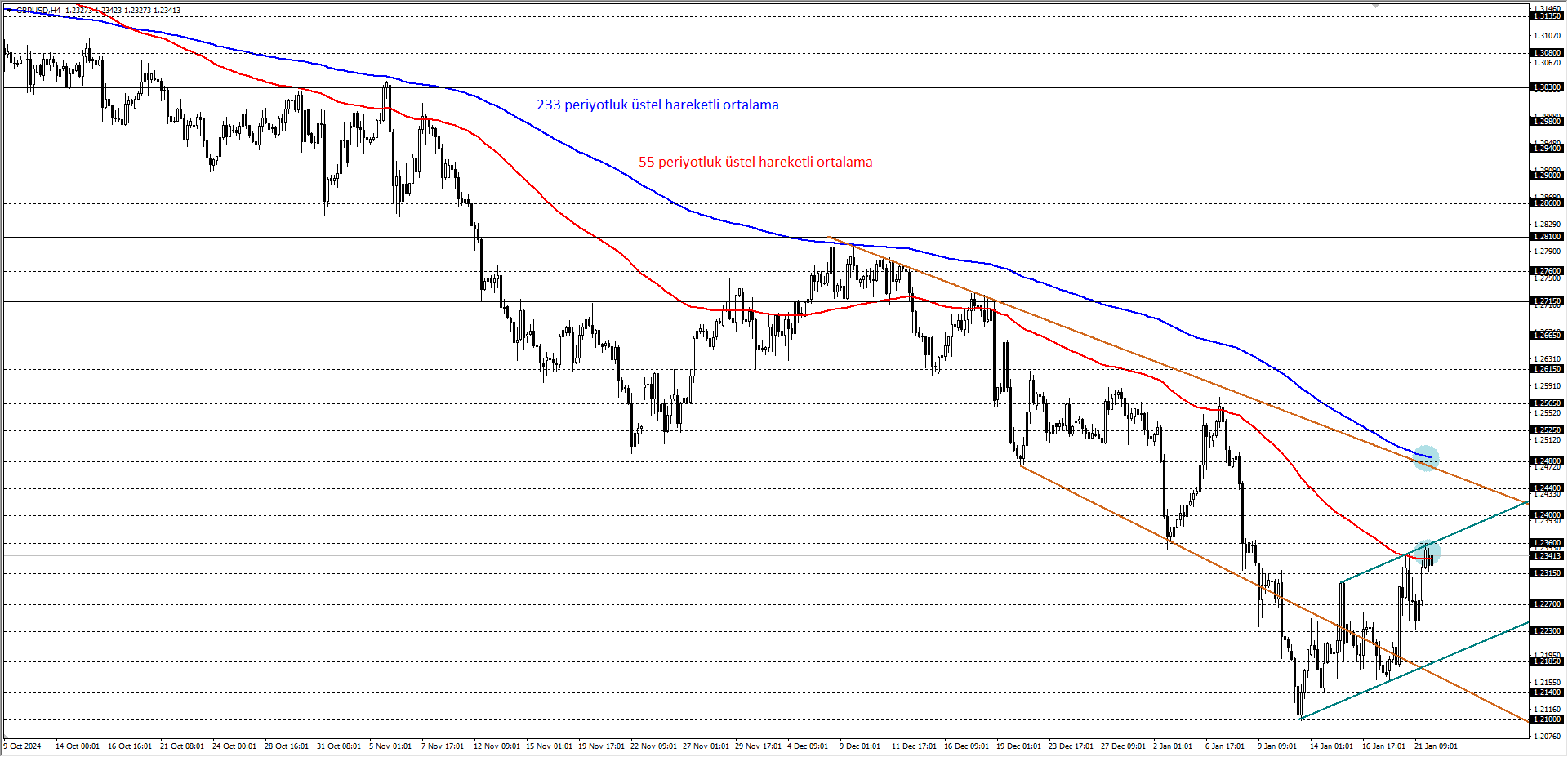Click the highlight circle on the blue moving average
The width and height of the screenshot is (1568, 757).
(1426, 458)
